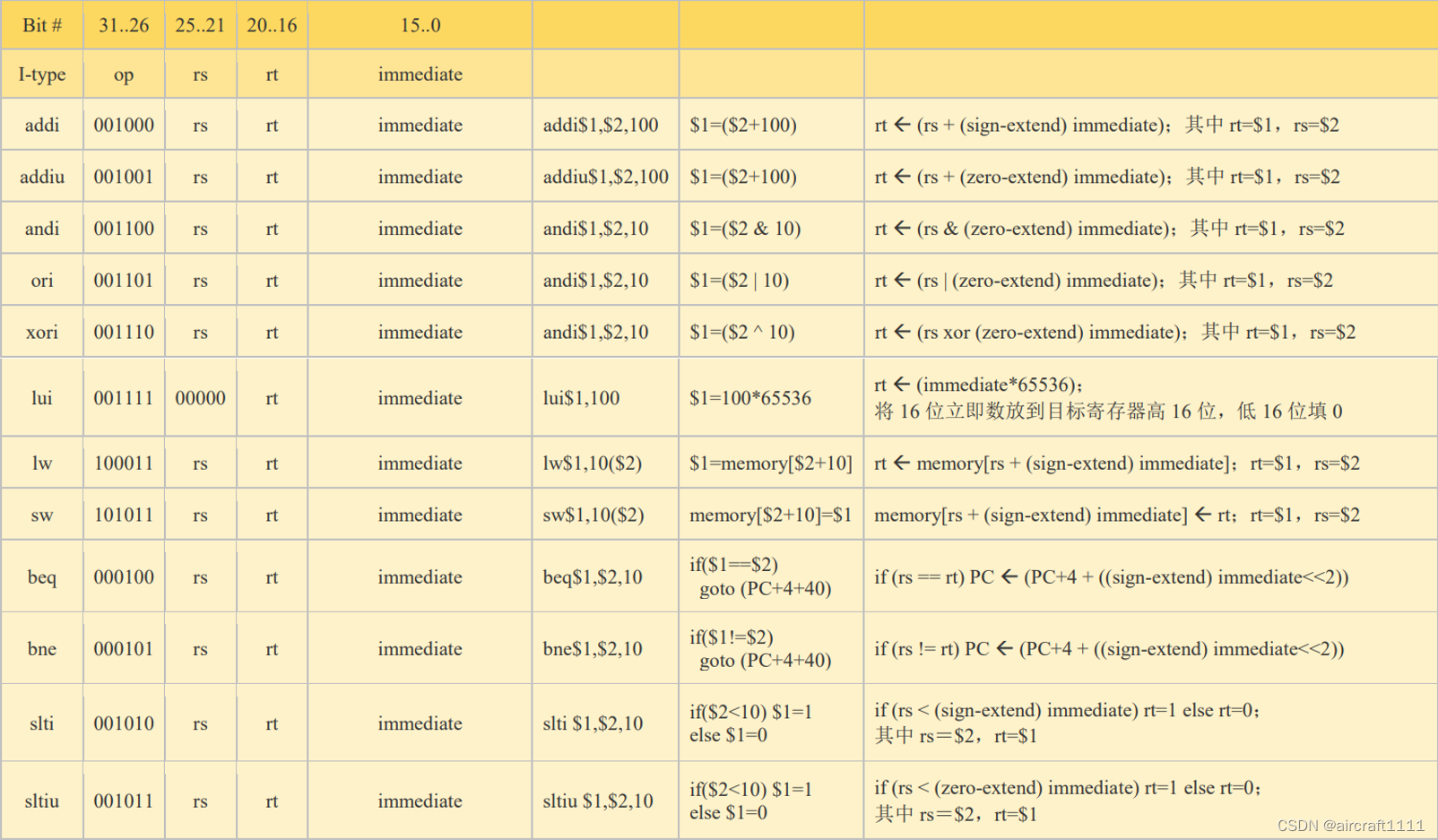Click example 'addiu$1,$2,100'
This screenshot has height=840, width=1438.
pyautogui.click(x=606, y=177)
